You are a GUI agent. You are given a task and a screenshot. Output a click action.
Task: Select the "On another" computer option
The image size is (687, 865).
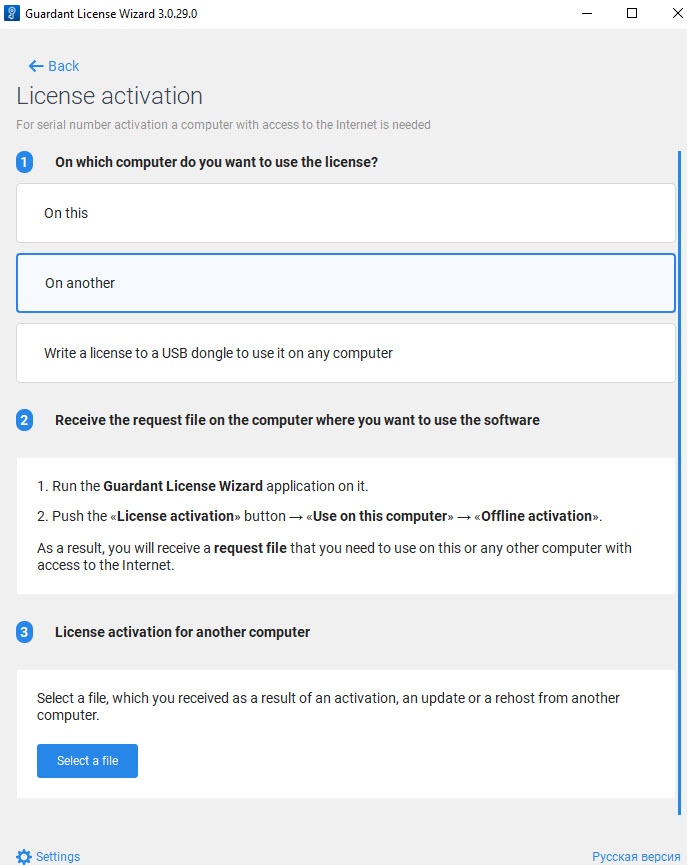[x=345, y=283]
